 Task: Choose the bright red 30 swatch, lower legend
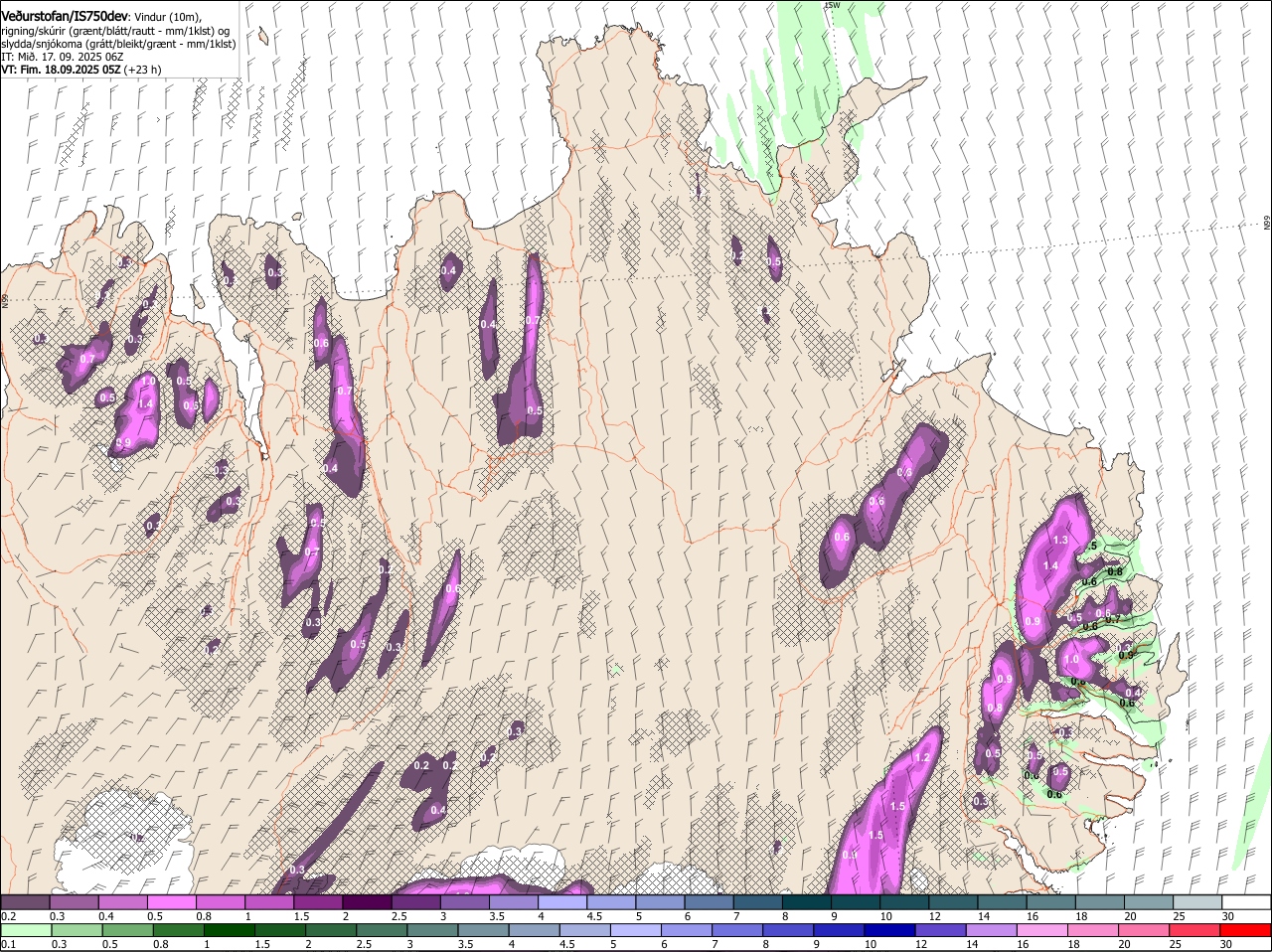pyautogui.click(x=1246, y=931)
